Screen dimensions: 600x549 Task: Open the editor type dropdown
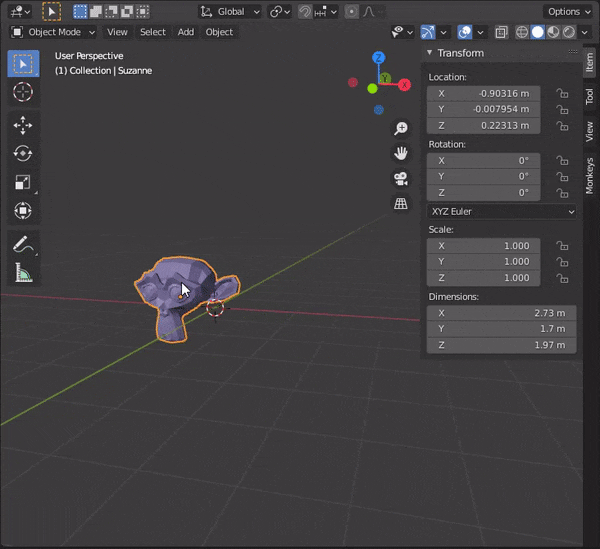20,12
